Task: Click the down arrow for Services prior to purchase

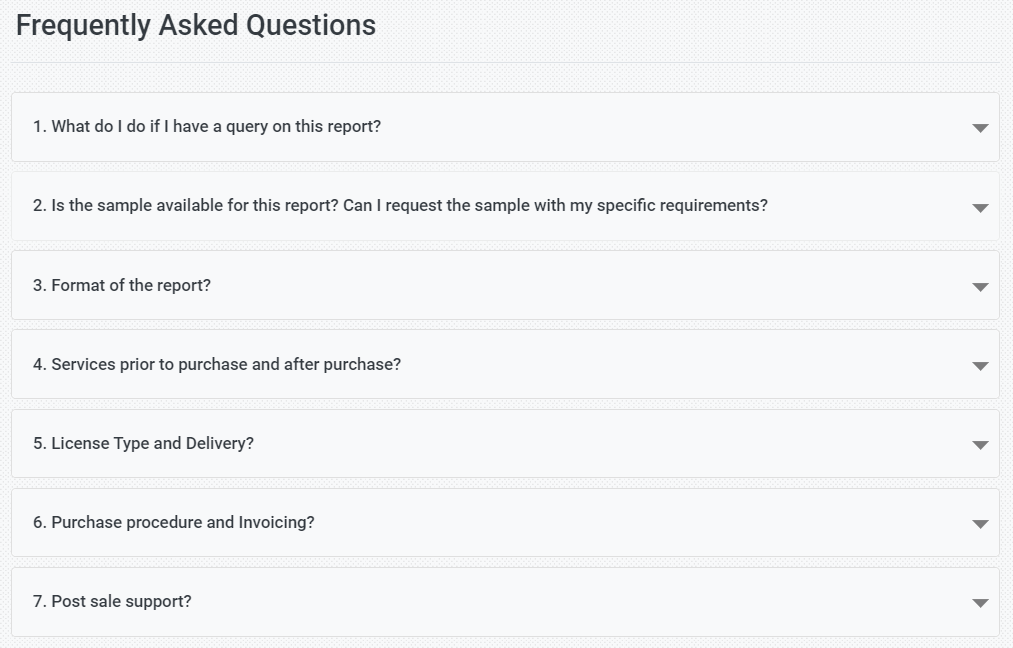Action: pos(980,366)
